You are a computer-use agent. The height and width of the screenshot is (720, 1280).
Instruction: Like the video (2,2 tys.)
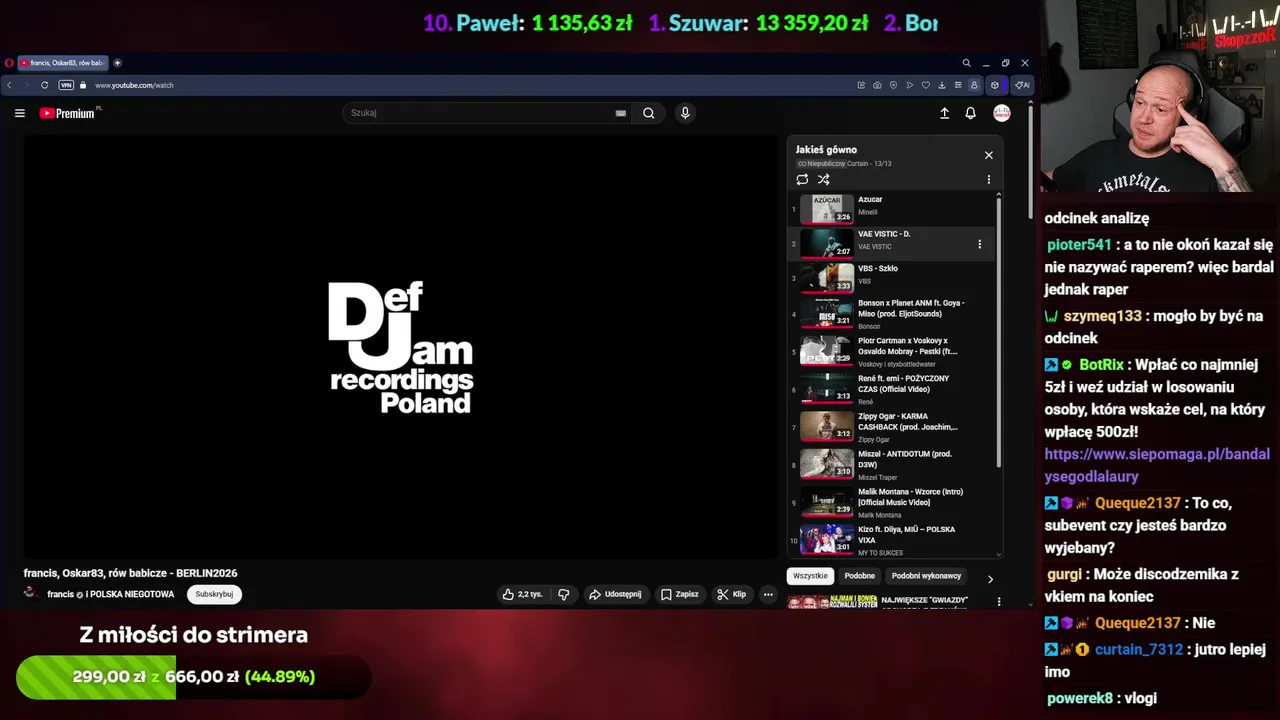[522, 594]
